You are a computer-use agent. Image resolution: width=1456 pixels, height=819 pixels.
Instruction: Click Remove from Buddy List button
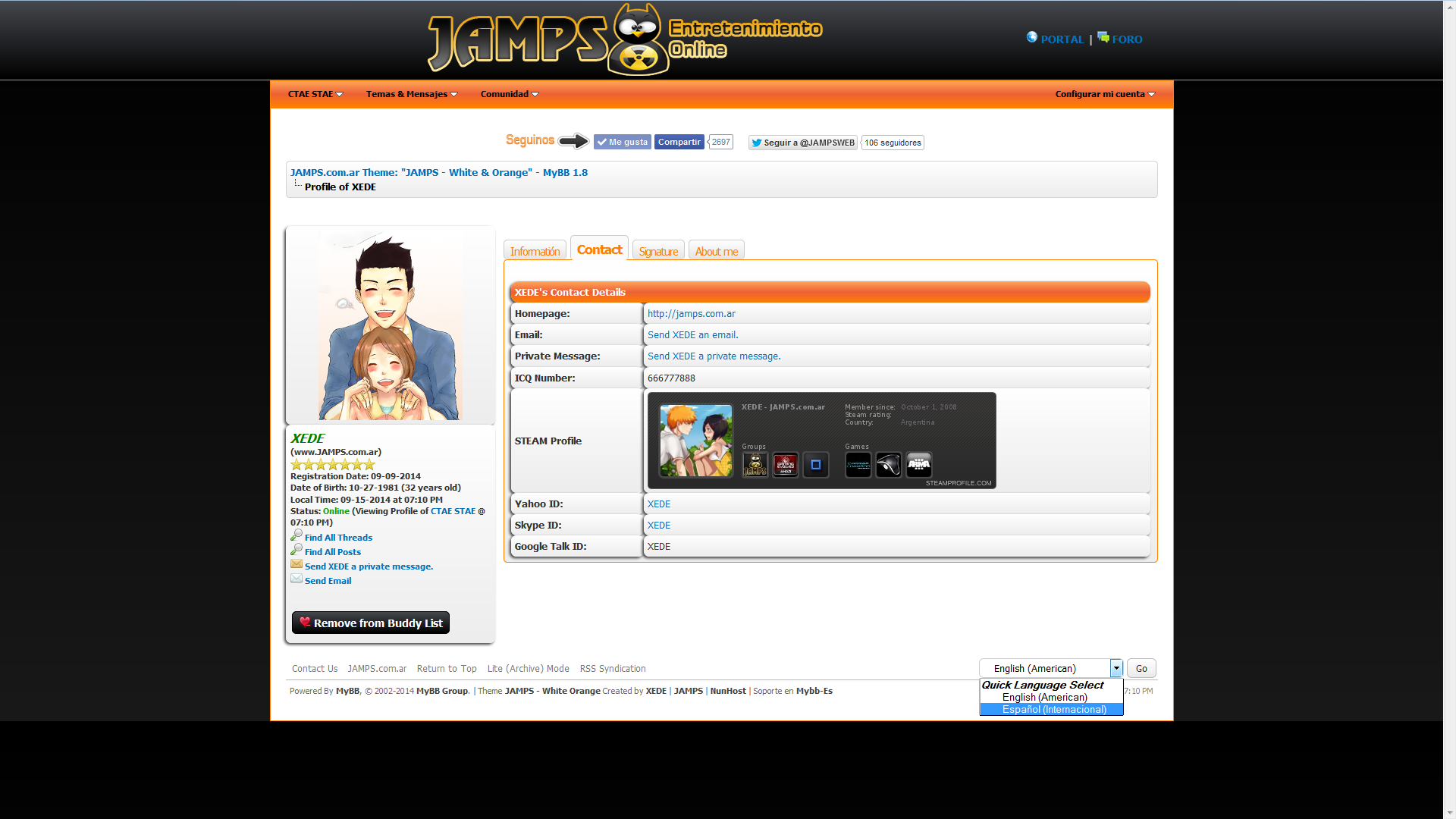370,623
